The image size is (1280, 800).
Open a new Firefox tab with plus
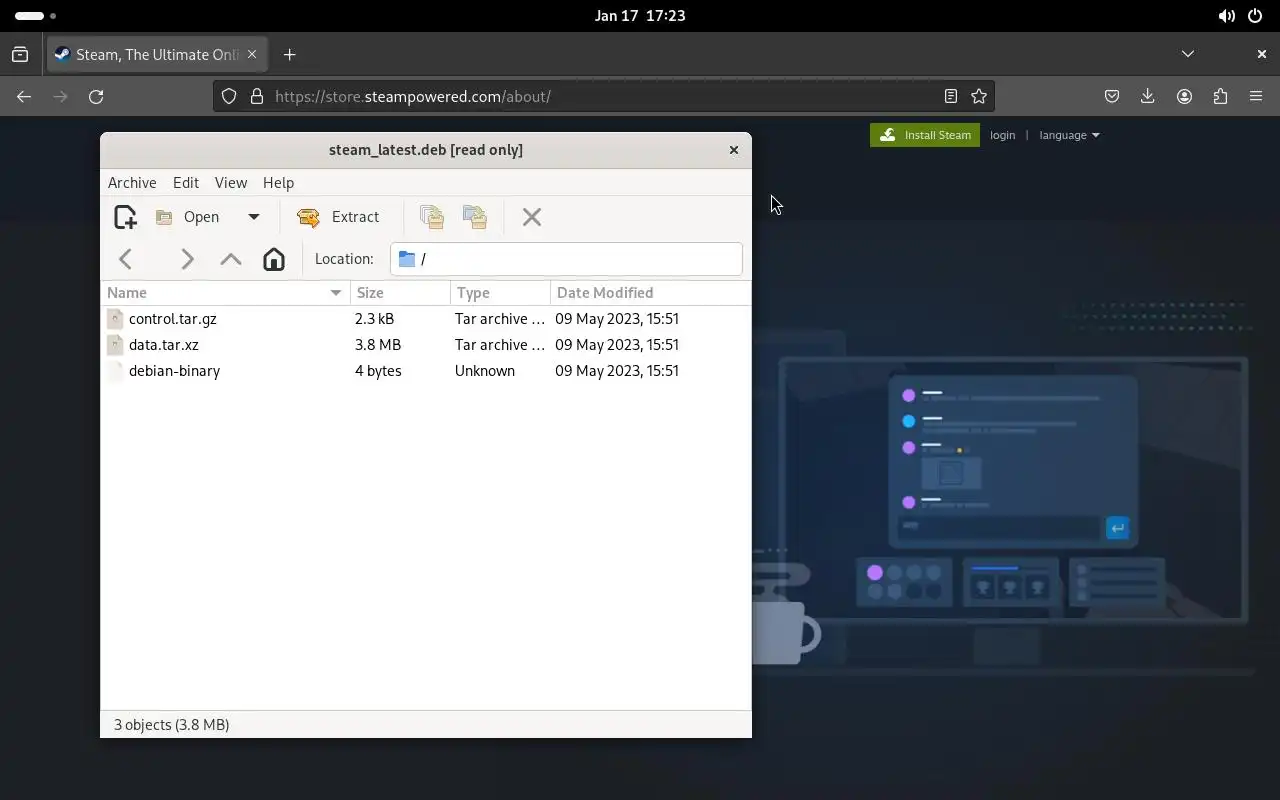pyautogui.click(x=290, y=54)
